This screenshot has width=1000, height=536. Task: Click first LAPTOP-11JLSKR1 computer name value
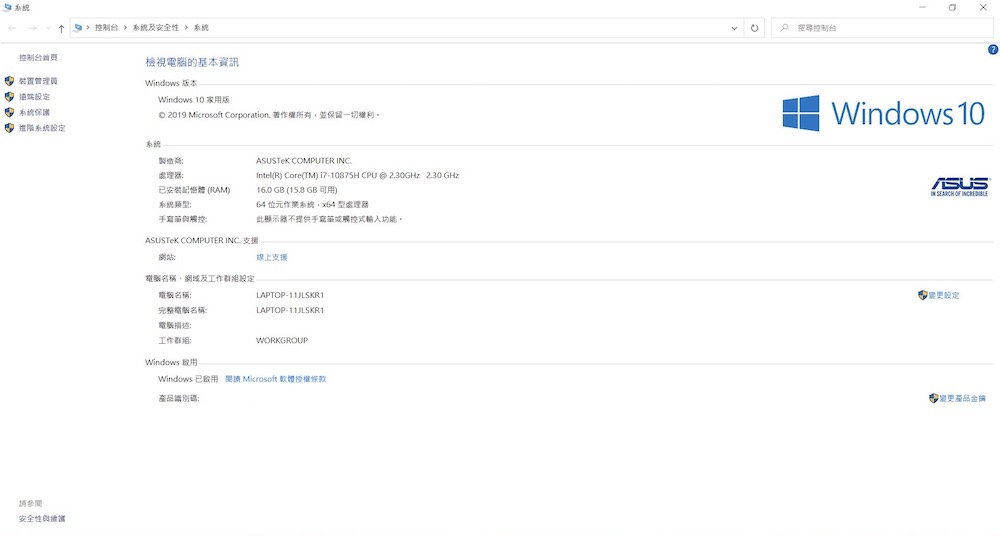(x=290, y=295)
